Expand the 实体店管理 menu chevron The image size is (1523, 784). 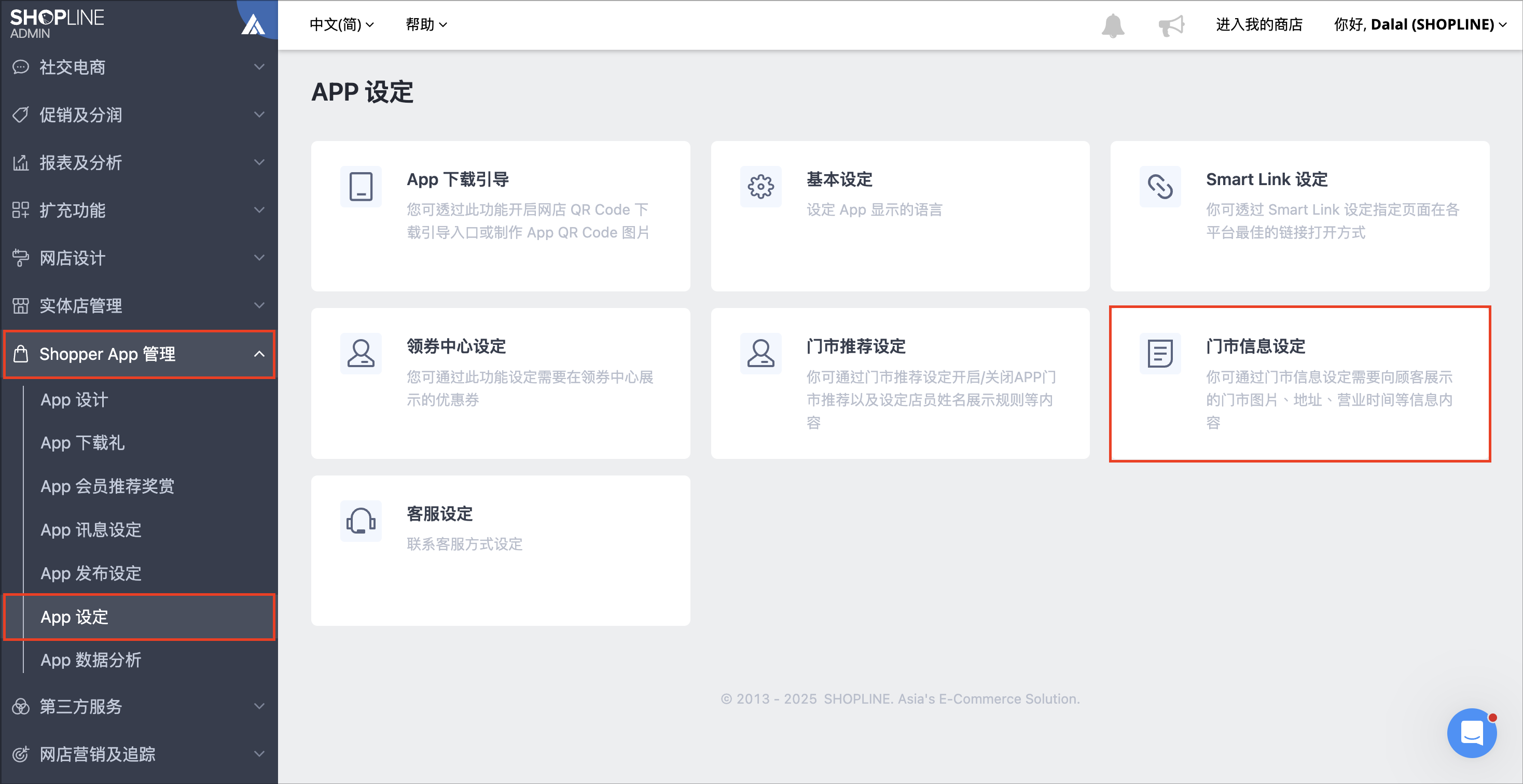pyautogui.click(x=259, y=305)
